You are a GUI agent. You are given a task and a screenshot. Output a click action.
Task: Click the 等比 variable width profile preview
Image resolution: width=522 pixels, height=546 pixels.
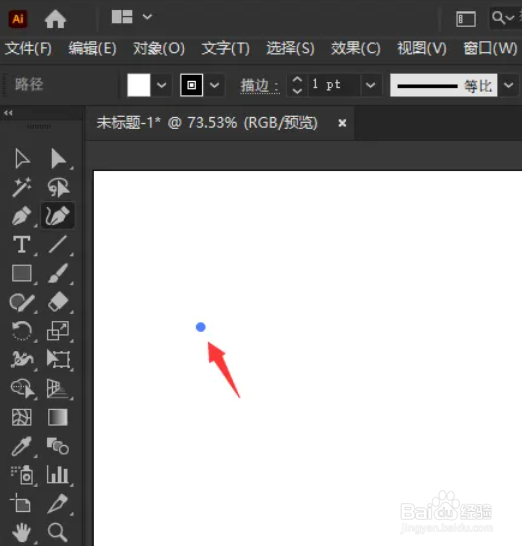tap(444, 85)
